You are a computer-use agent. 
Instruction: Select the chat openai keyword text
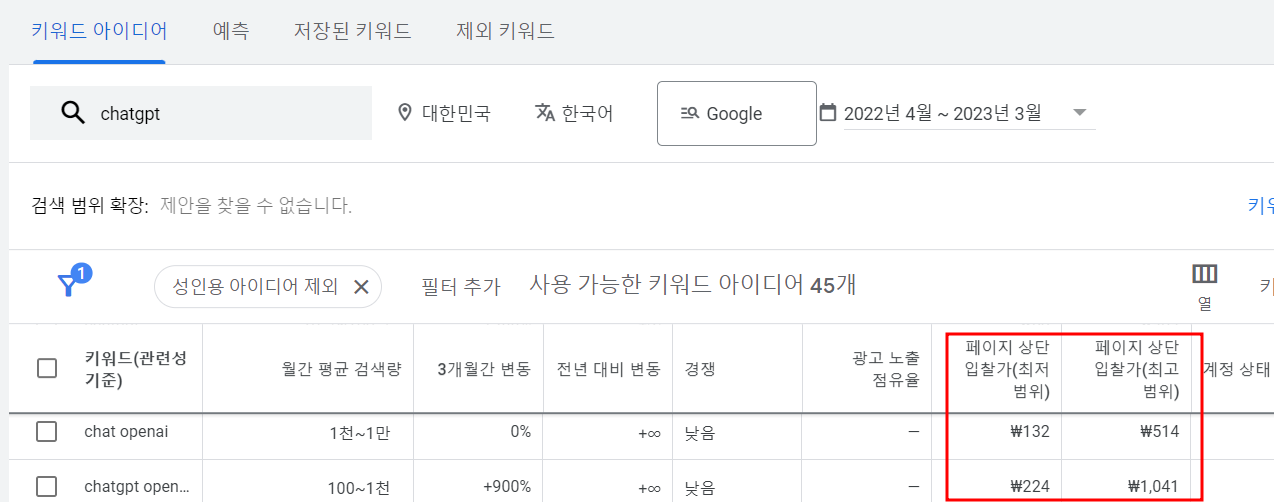(126, 432)
